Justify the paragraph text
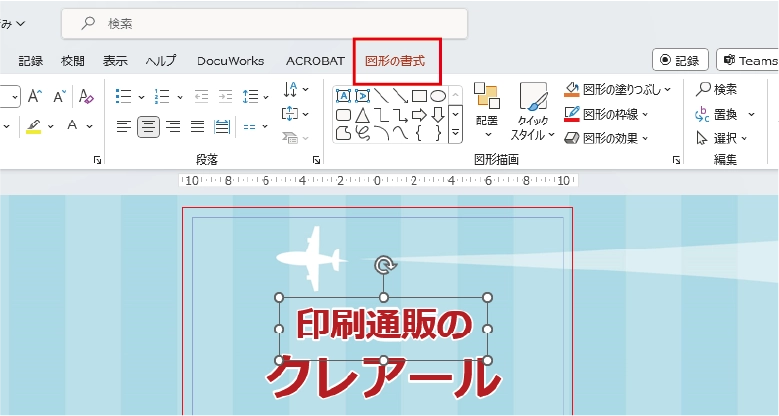This screenshot has height=416, width=779. [197, 127]
